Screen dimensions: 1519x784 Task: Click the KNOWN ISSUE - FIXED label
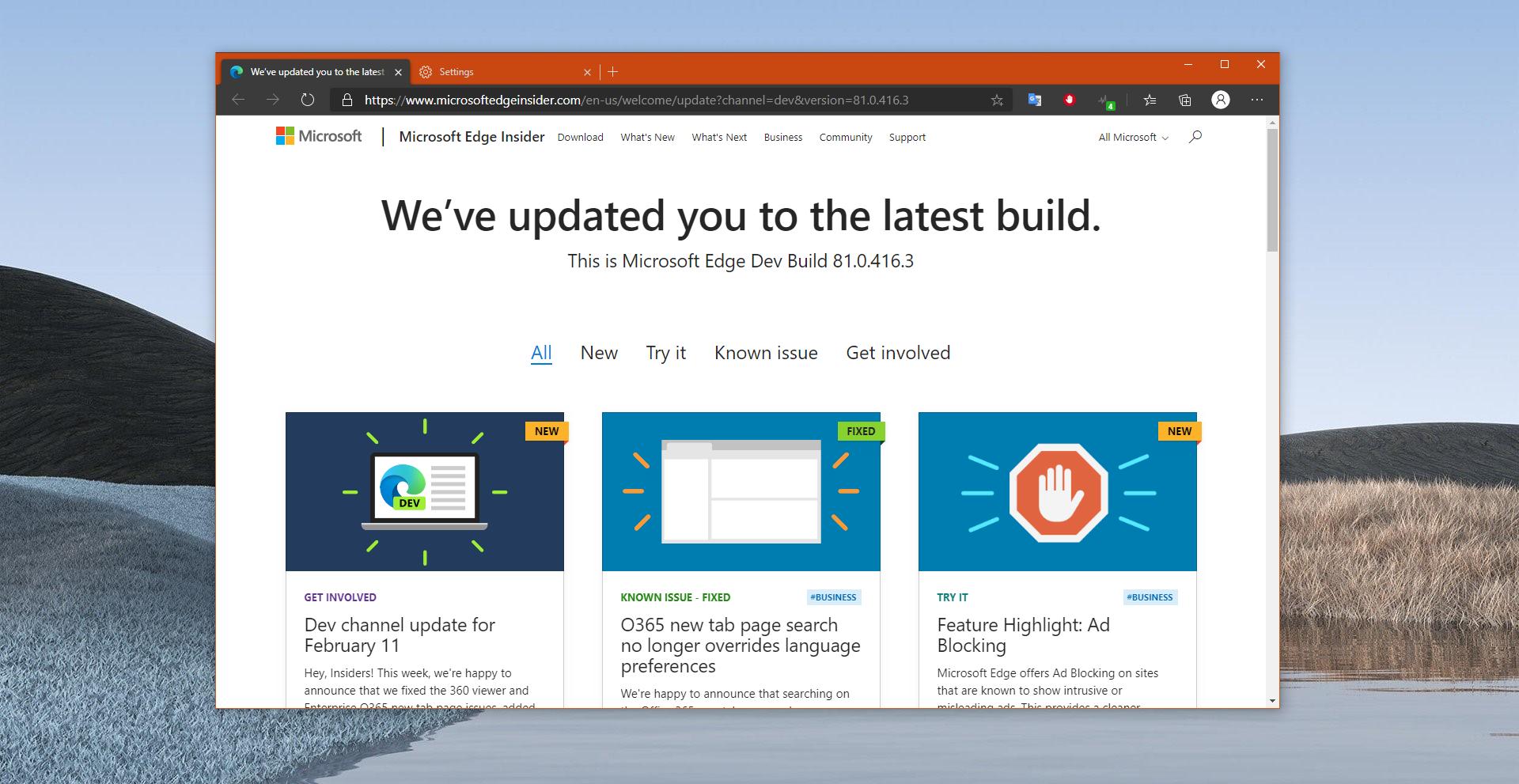tap(675, 597)
